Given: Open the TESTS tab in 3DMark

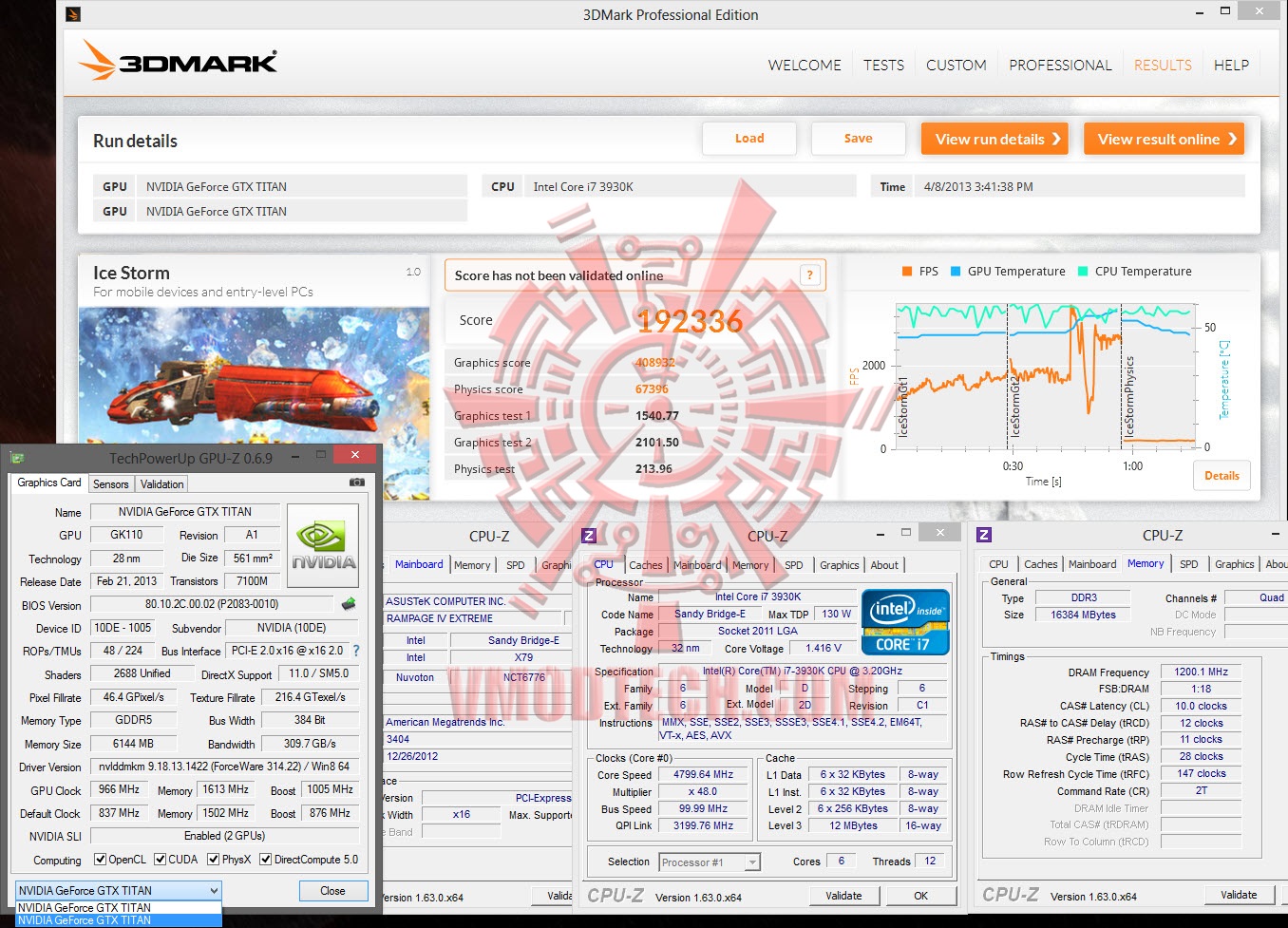Looking at the screenshot, I should (x=883, y=66).
